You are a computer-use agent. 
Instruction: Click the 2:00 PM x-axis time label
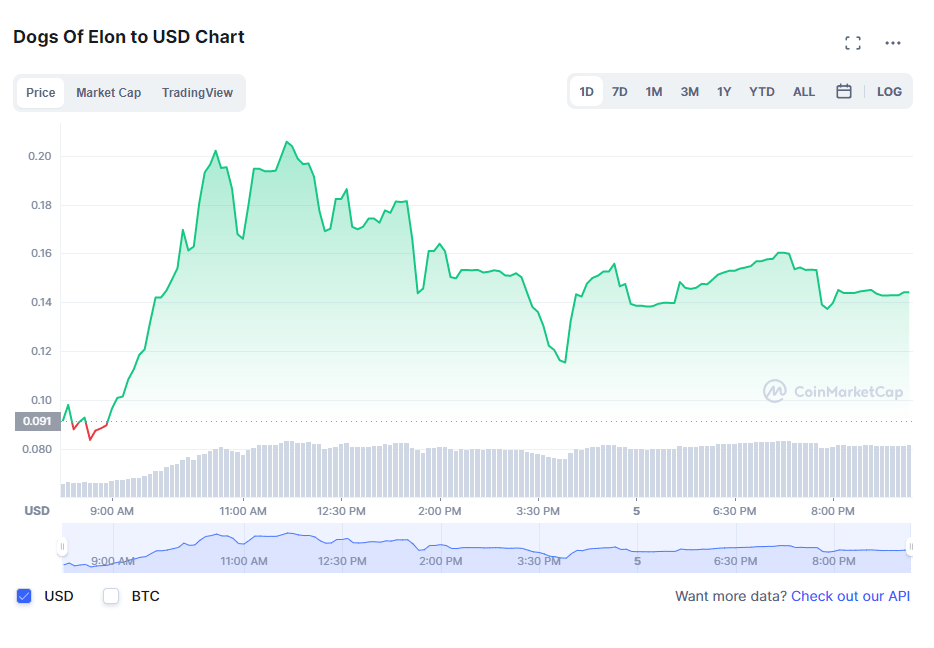(x=440, y=511)
